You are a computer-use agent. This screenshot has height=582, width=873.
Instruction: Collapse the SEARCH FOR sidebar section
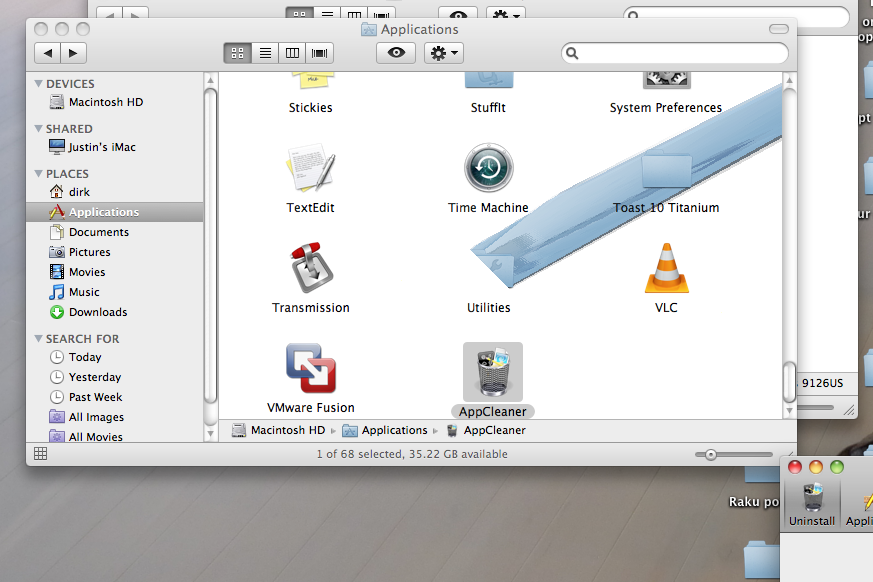(38, 339)
